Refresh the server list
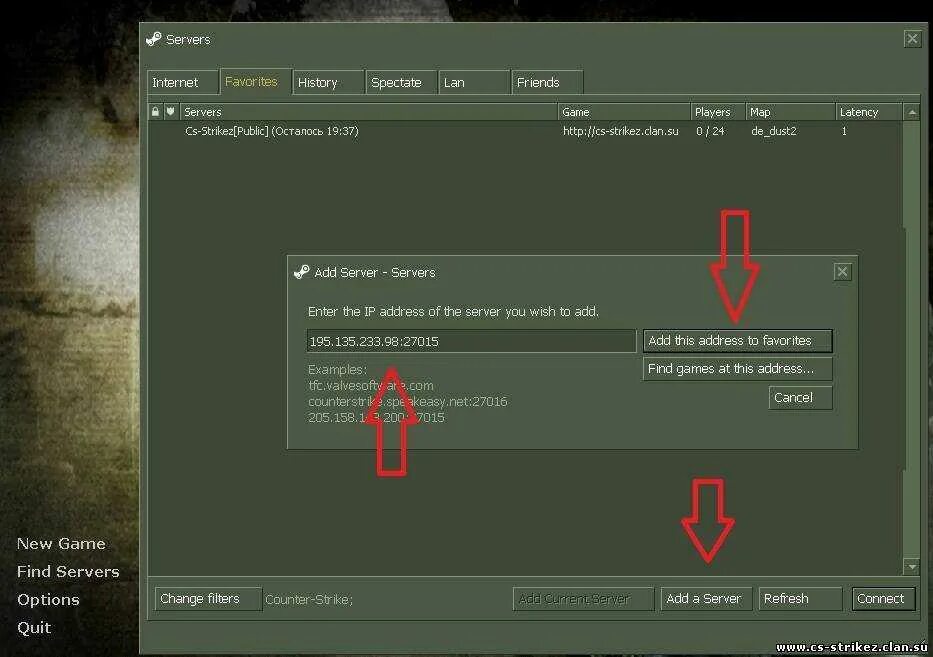The image size is (933, 657). click(800, 599)
